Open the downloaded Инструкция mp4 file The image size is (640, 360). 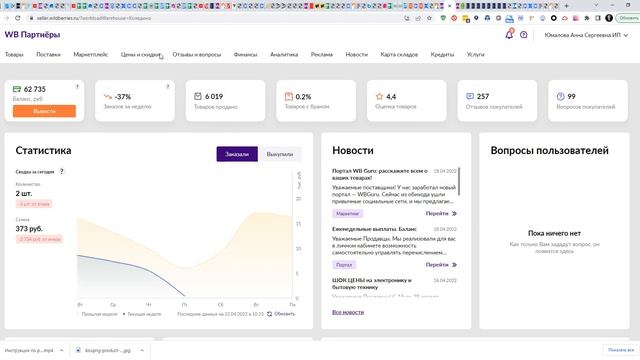tap(29, 350)
